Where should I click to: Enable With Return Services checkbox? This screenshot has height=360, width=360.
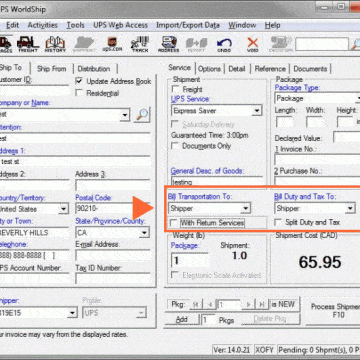174,223
